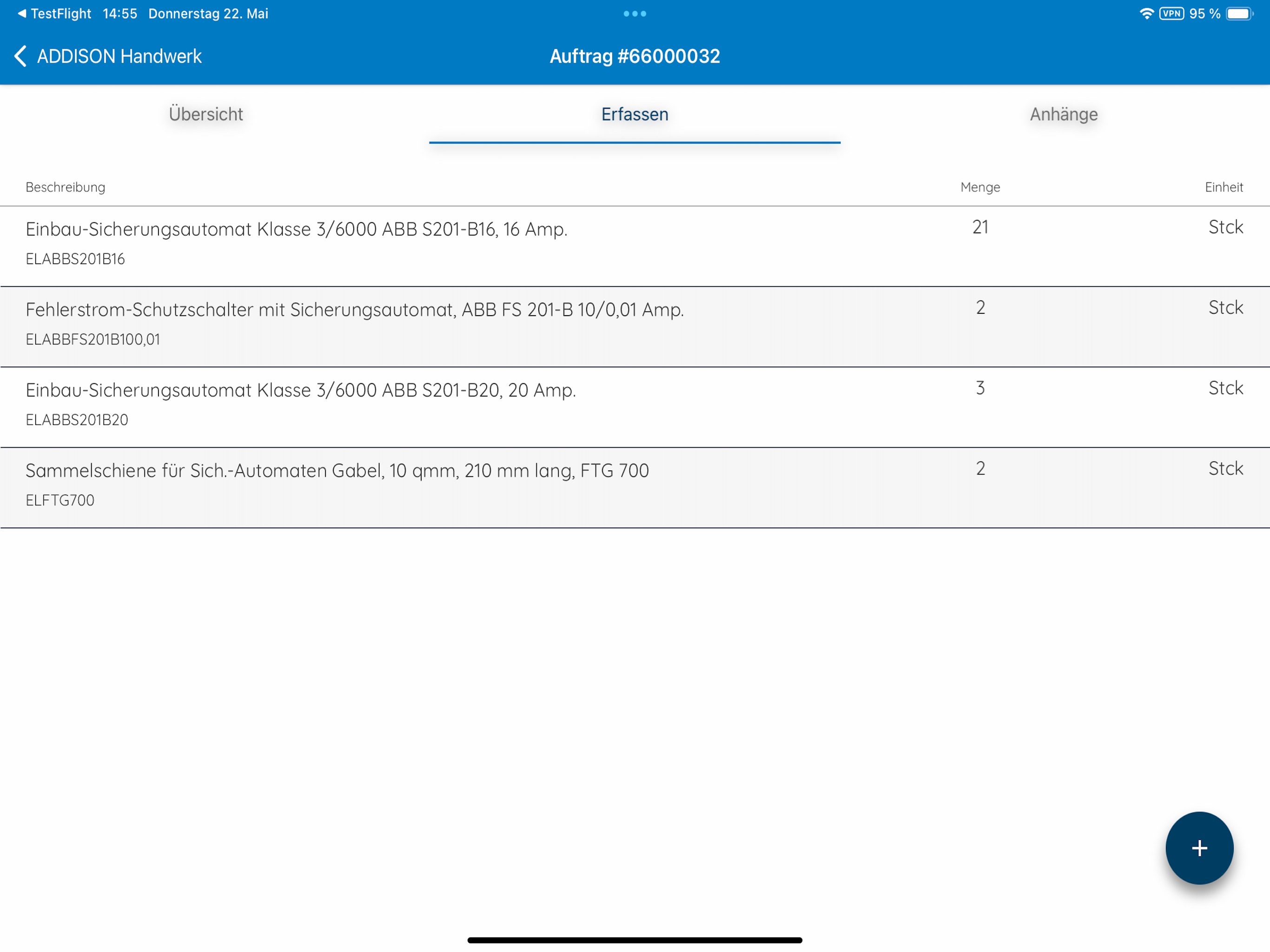Tap the Beschreibung column header
The height and width of the screenshot is (952, 1270).
pyautogui.click(x=66, y=187)
